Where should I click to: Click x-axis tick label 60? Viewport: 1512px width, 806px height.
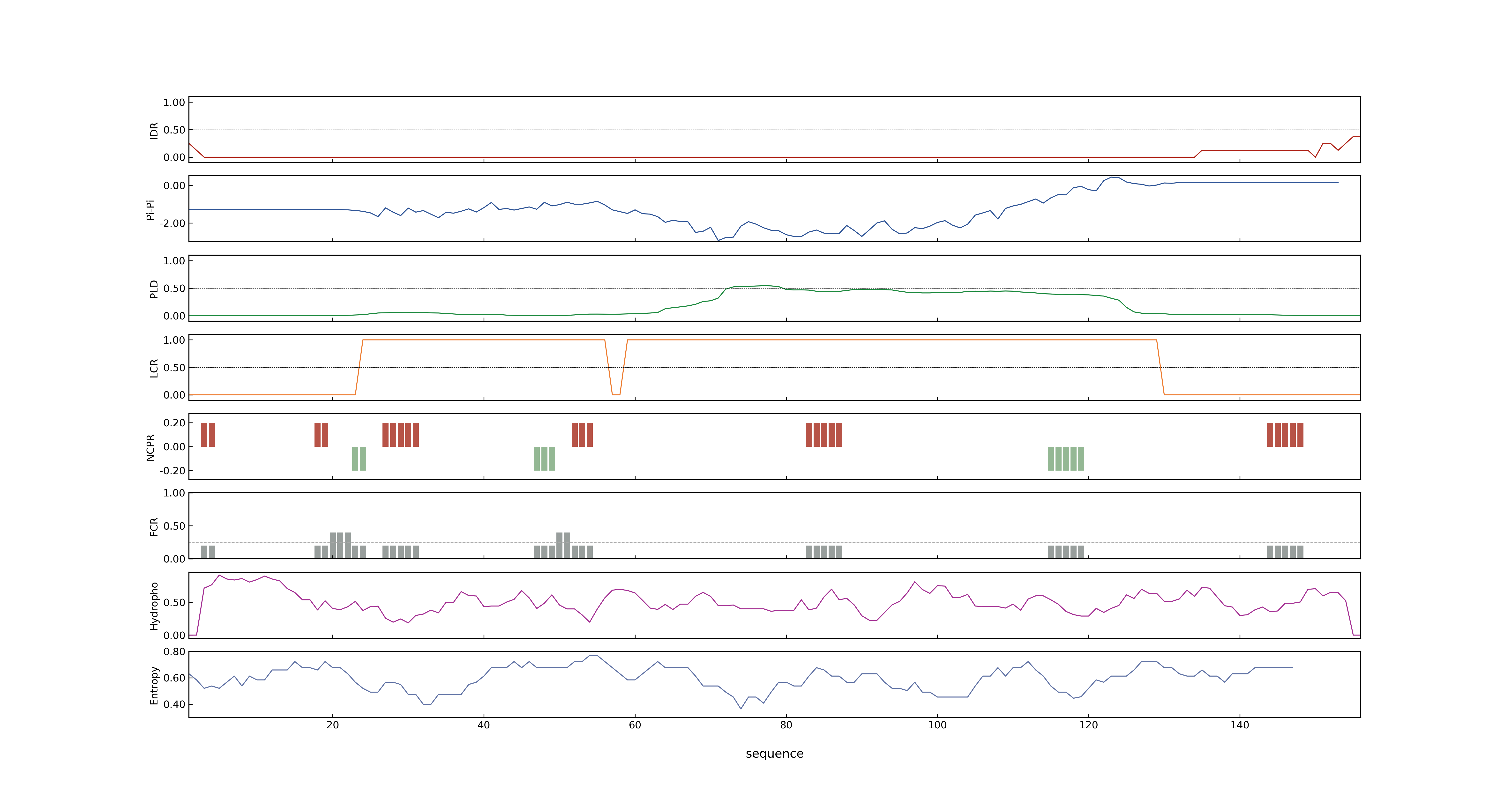tap(635, 725)
